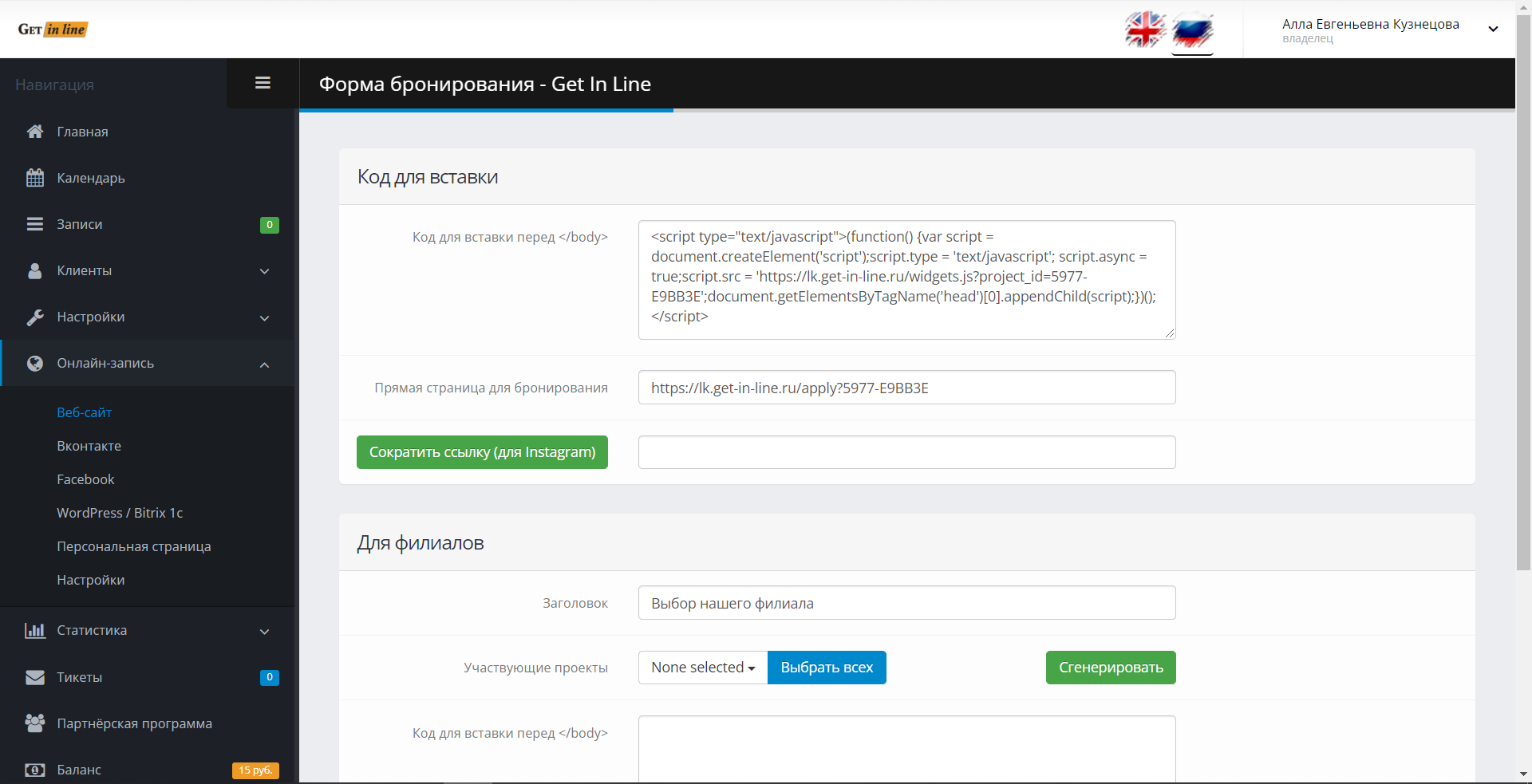The height and width of the screenshot is (784, 1532).
Task: Click the money icon beside Баланс
Action: tap(35, 770)
